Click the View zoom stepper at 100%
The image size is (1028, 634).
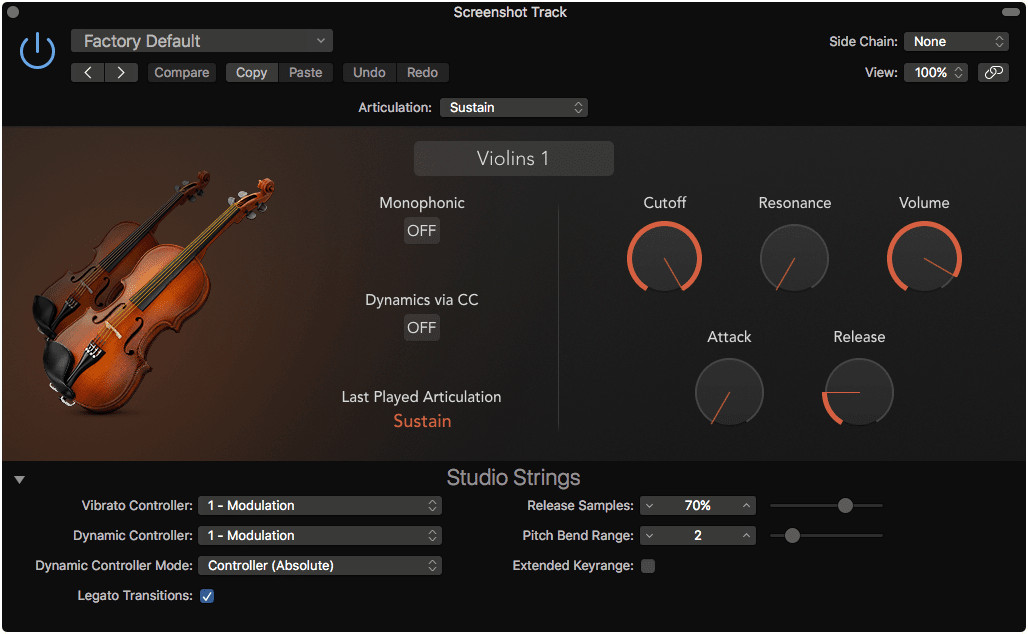935,72
